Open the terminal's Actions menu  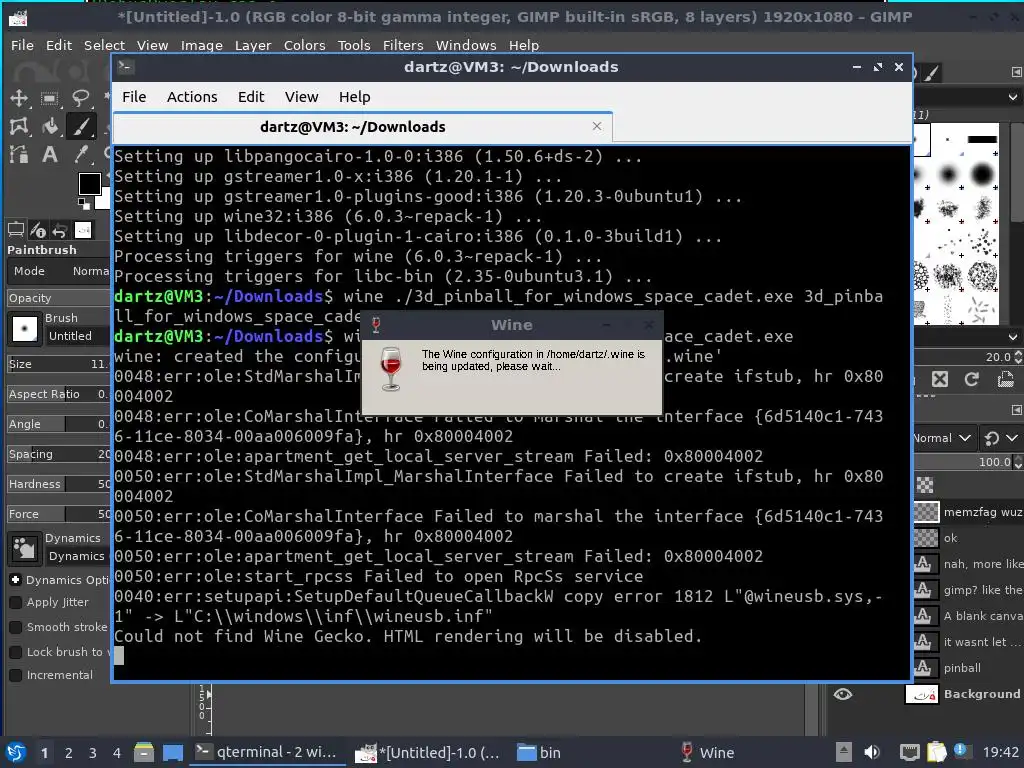(x=192, y=97)
